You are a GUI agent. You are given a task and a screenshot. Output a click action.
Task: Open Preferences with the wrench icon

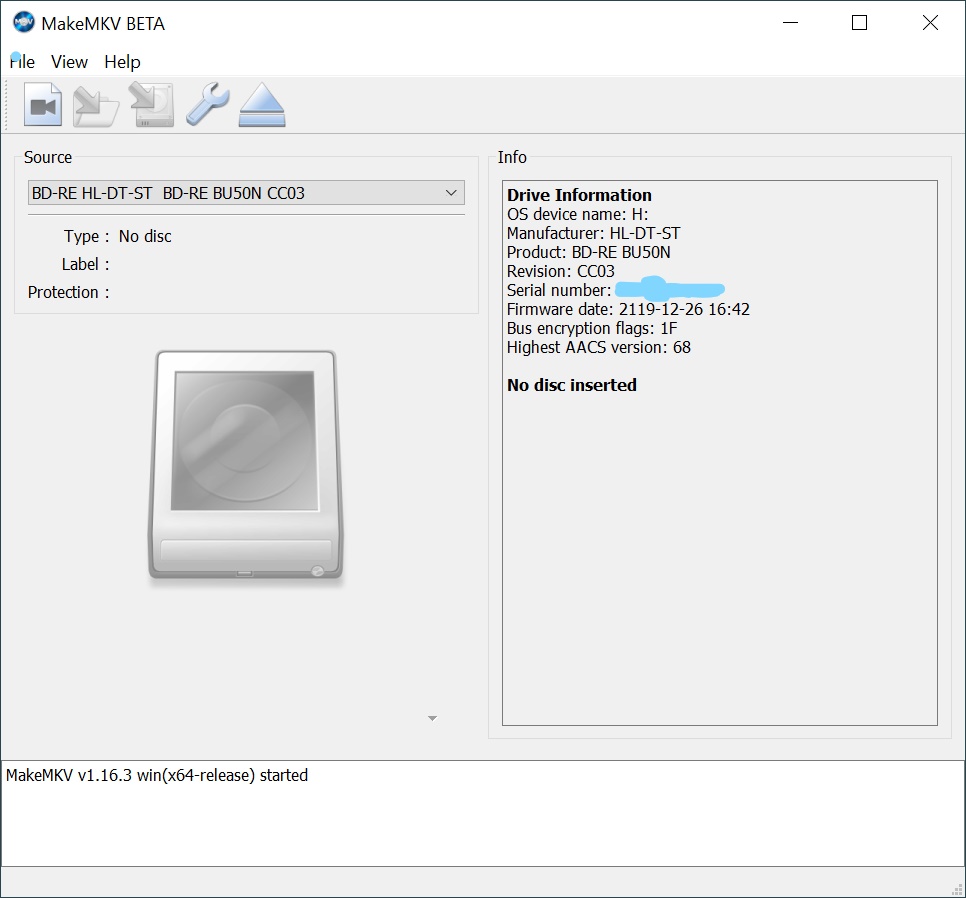pyautogui.click(x=208, y=105)
